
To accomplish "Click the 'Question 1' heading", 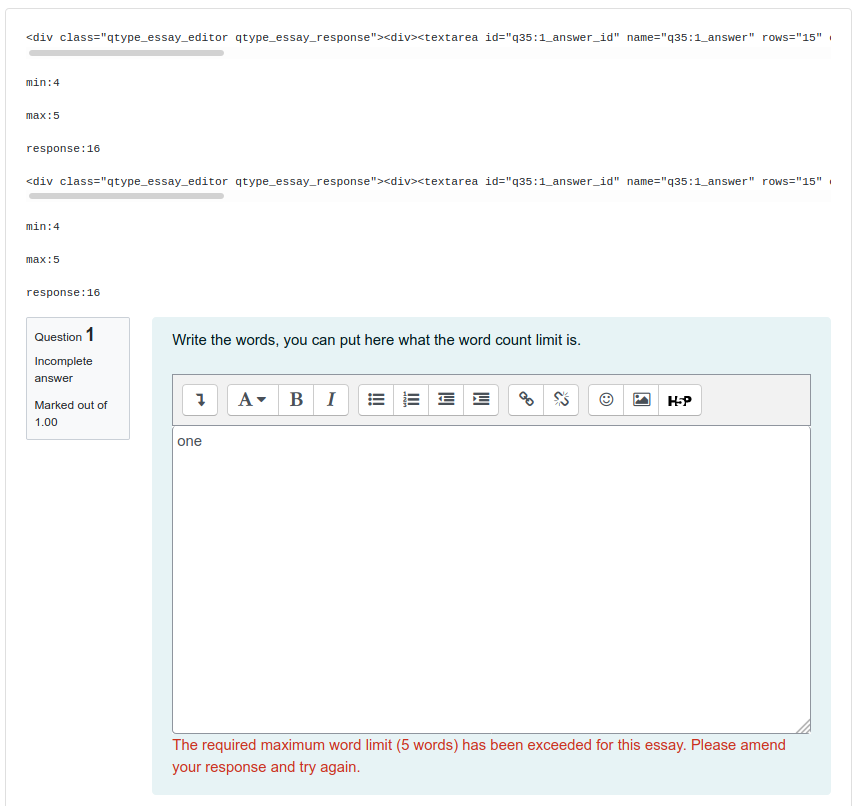I will click(x=64, y=335).
